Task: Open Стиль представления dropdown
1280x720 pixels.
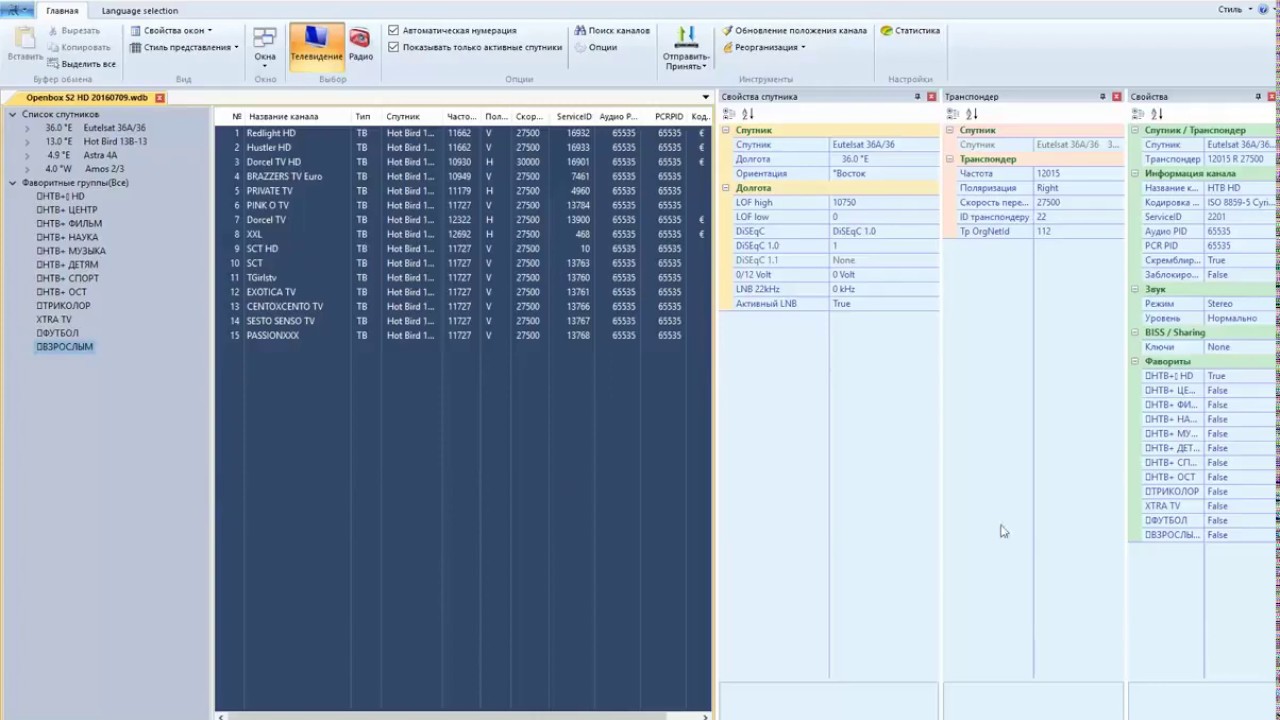Action: pos(185,47)
